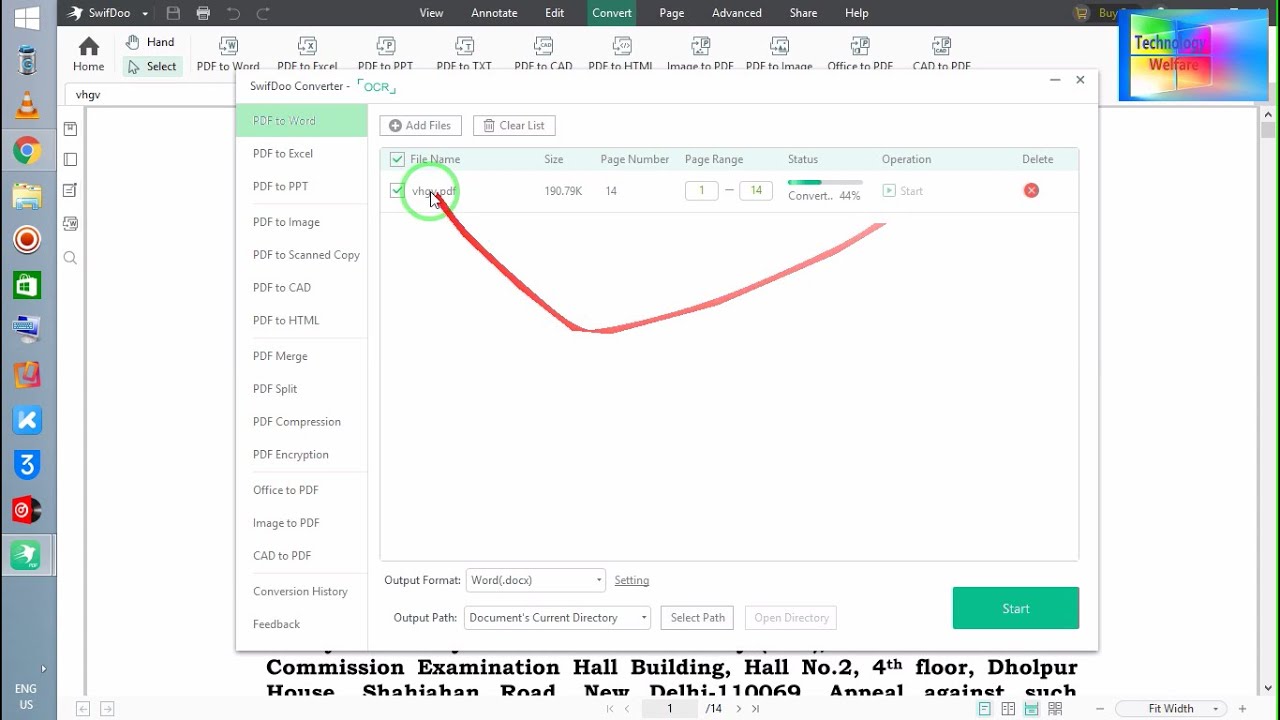1280x720 pixels.
Task: Zoom in with the plus icon
Action: pyautogui.click(x=1242, y=709)
